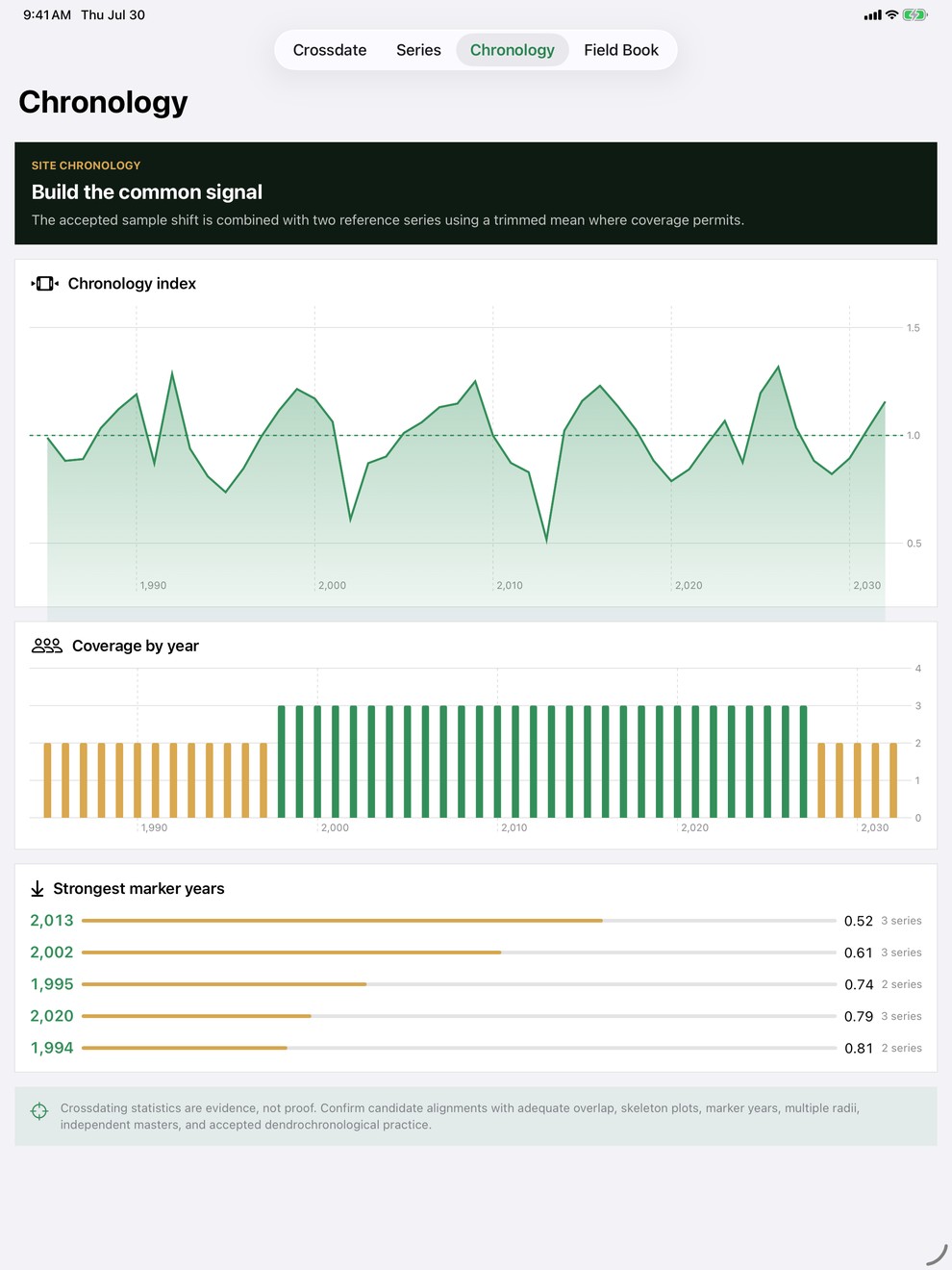Tap the cellular signal bars icon

872,15
